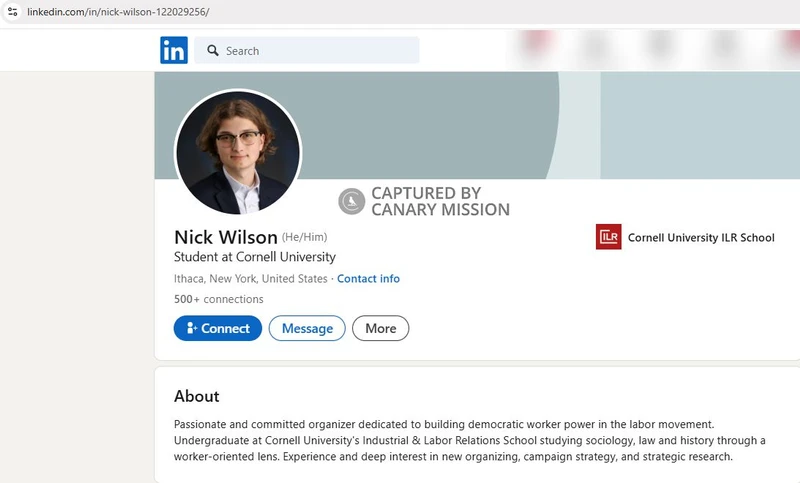This screenshot has width=800, height=483.
Task: Click the 500+ connections text
Action: [x=218, y=299]
